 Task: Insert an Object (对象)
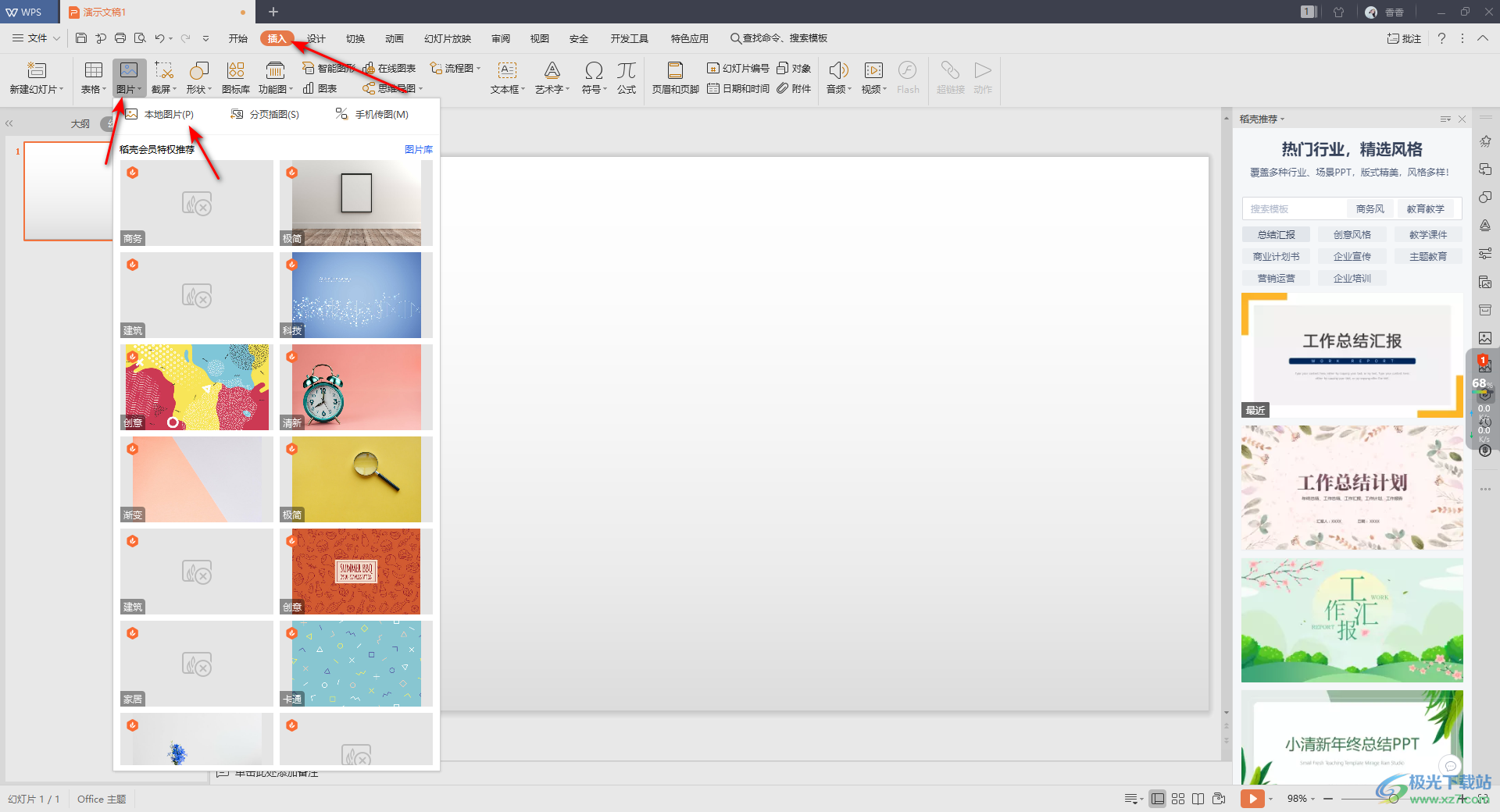794,68
